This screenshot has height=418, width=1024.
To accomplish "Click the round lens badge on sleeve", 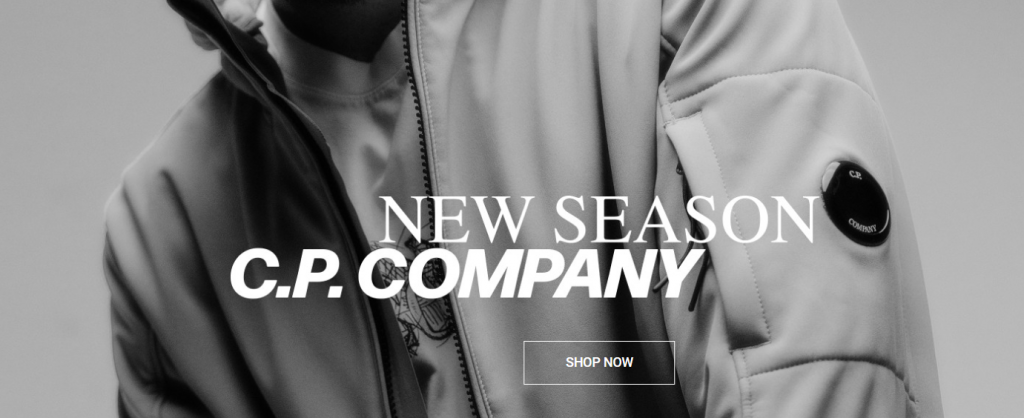I will click(x=856, y=202).
